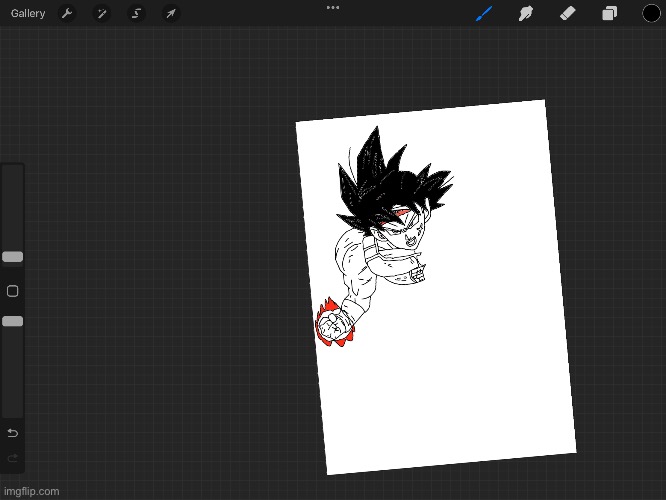The width and height of the screenshot is (666, 500).
Task: Tap the three dots at top center
Action: 333,7
